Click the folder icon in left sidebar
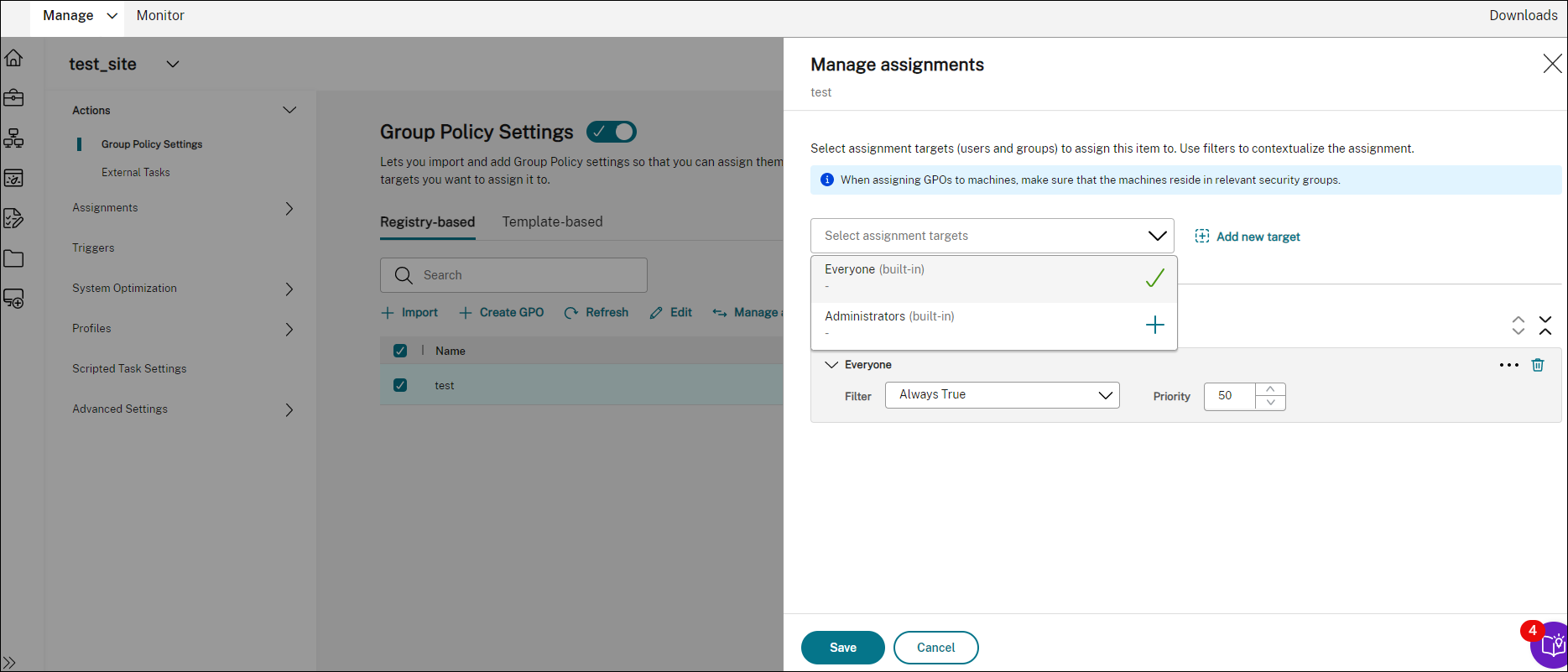The image size is (1568, 672). [13, 258]
